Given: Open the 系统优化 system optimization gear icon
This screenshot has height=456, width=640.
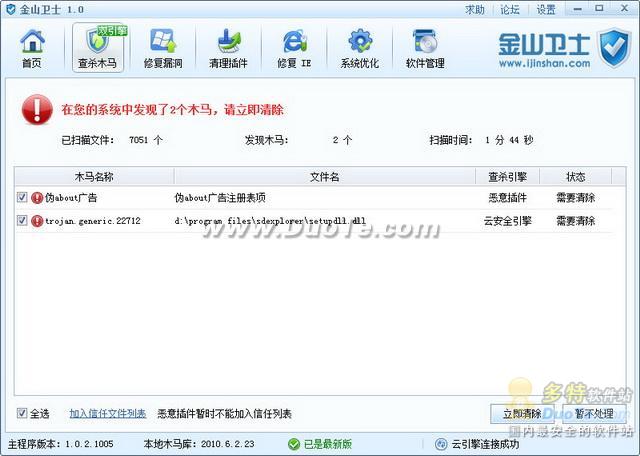Looking at the screenshot, I should (x=360, y=48).
